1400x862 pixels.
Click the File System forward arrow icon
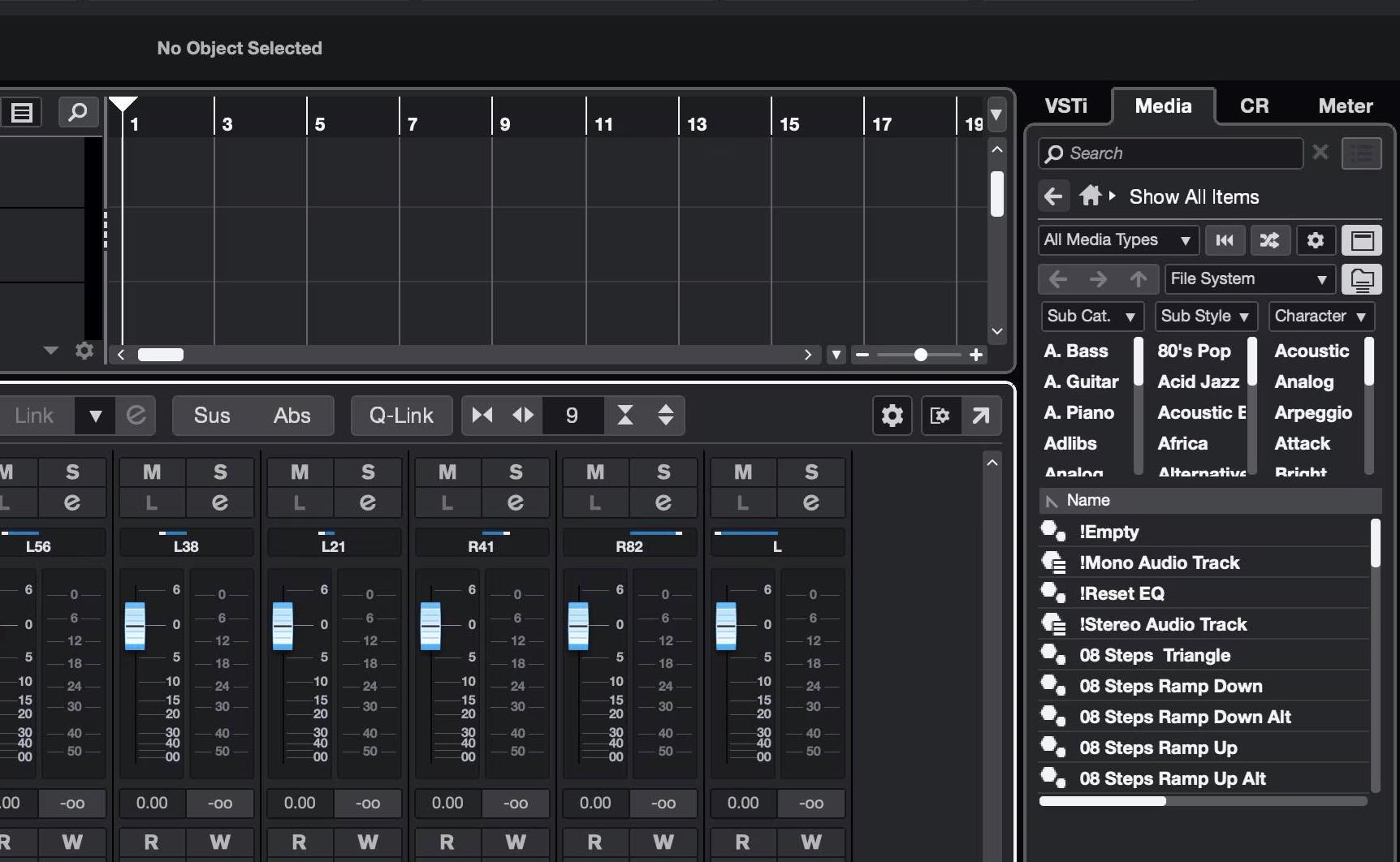coord(1098,279)
